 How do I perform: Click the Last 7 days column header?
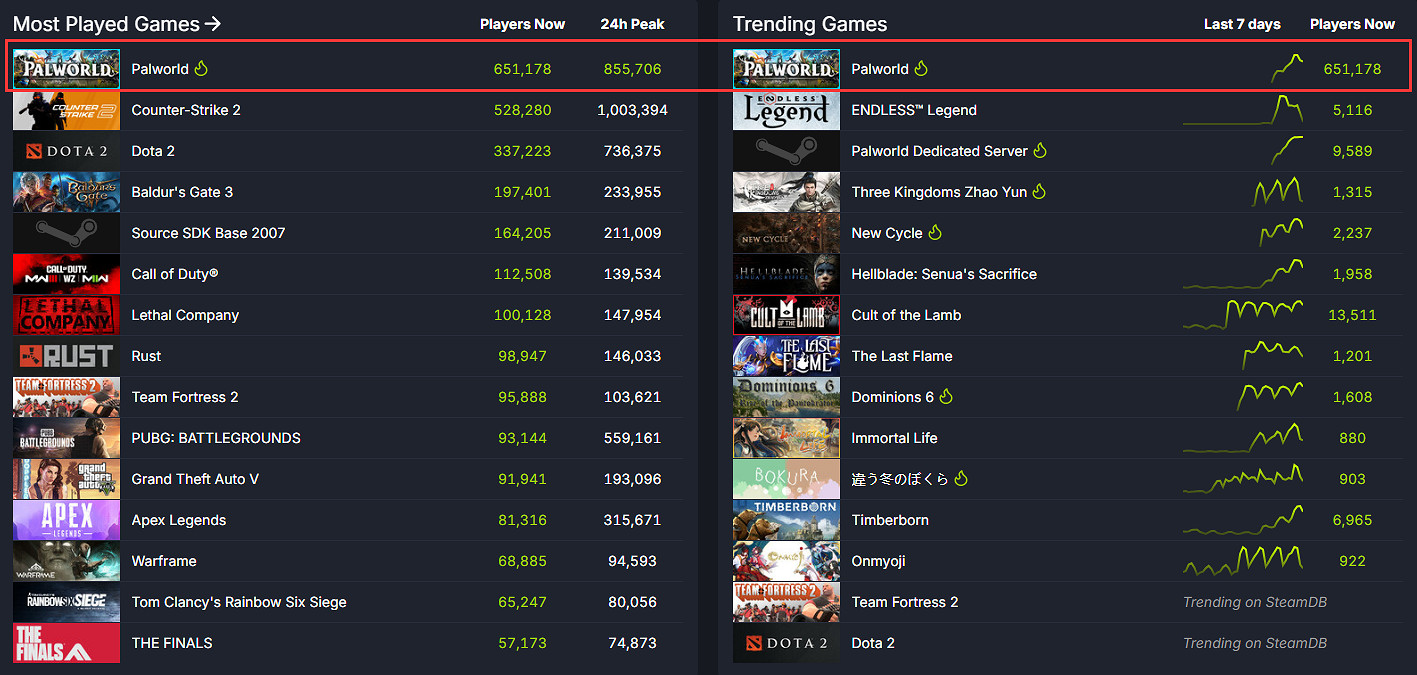[1242, 24]
